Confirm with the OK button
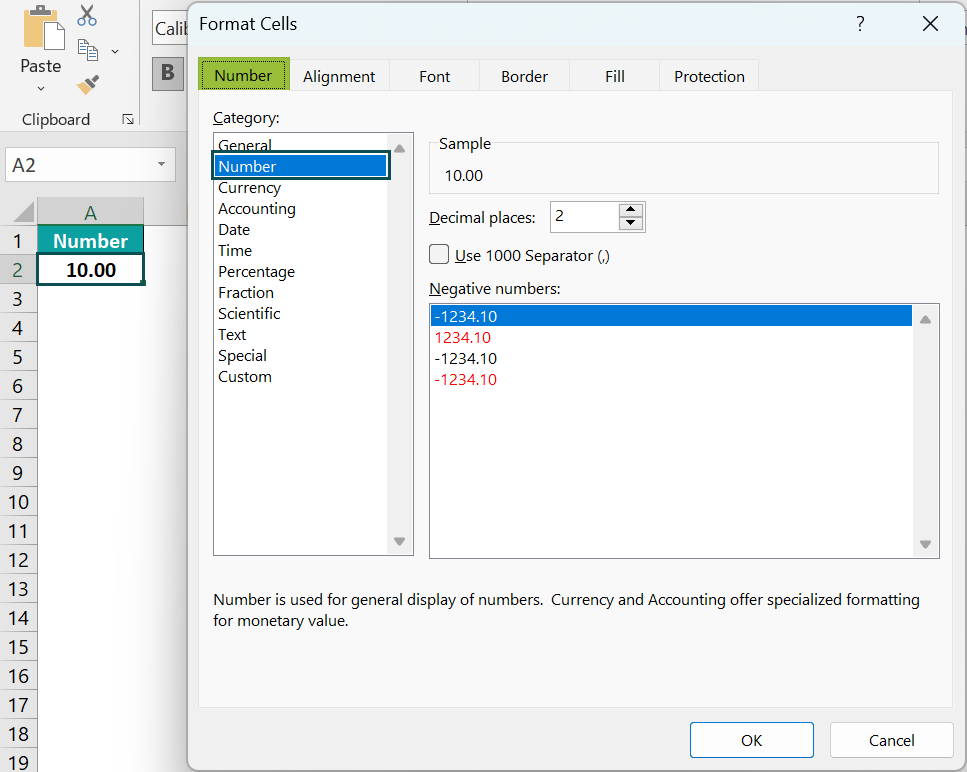This screenshot has width=967, height=772. pyautogui.click(x=751, y=740)
